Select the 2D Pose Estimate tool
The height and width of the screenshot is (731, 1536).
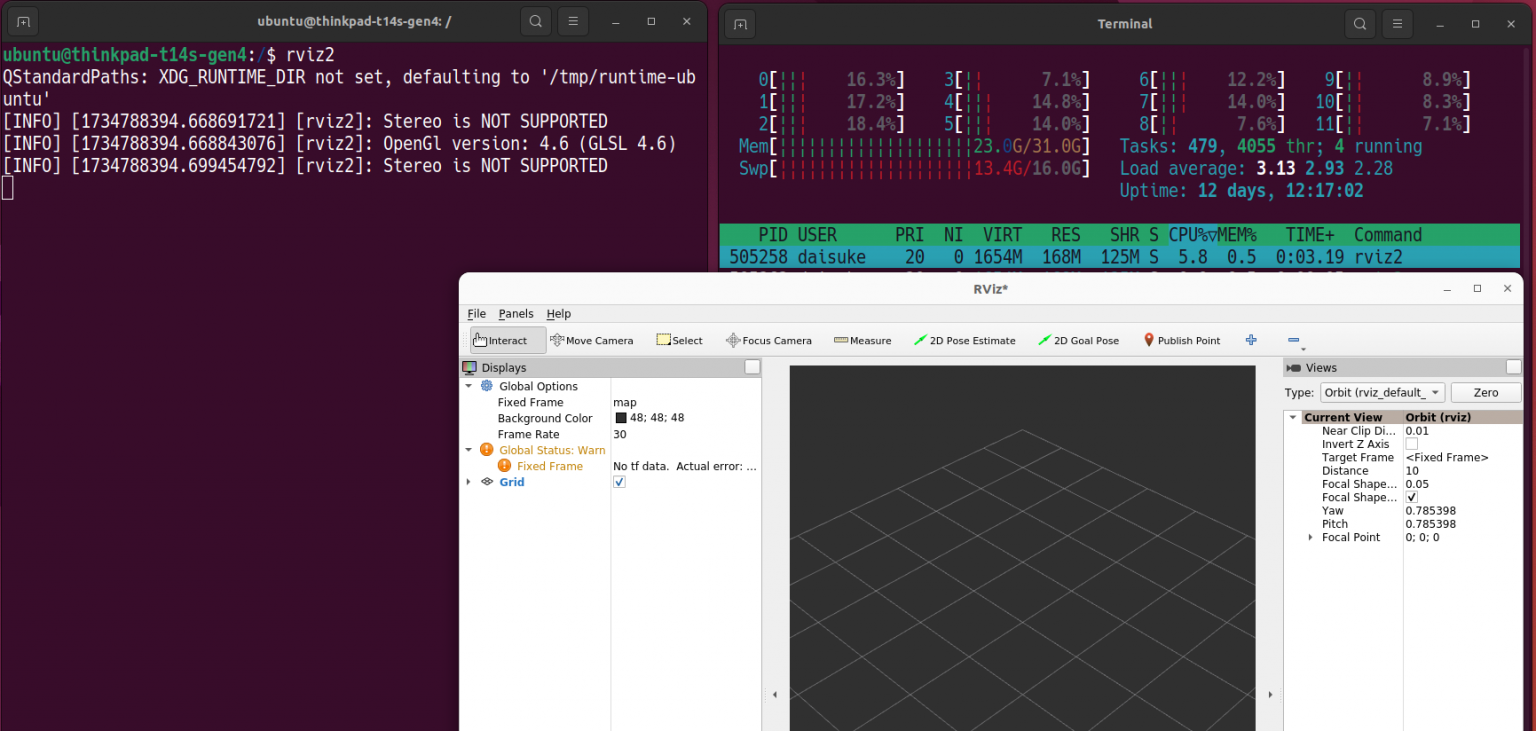(x=964, y=340)
